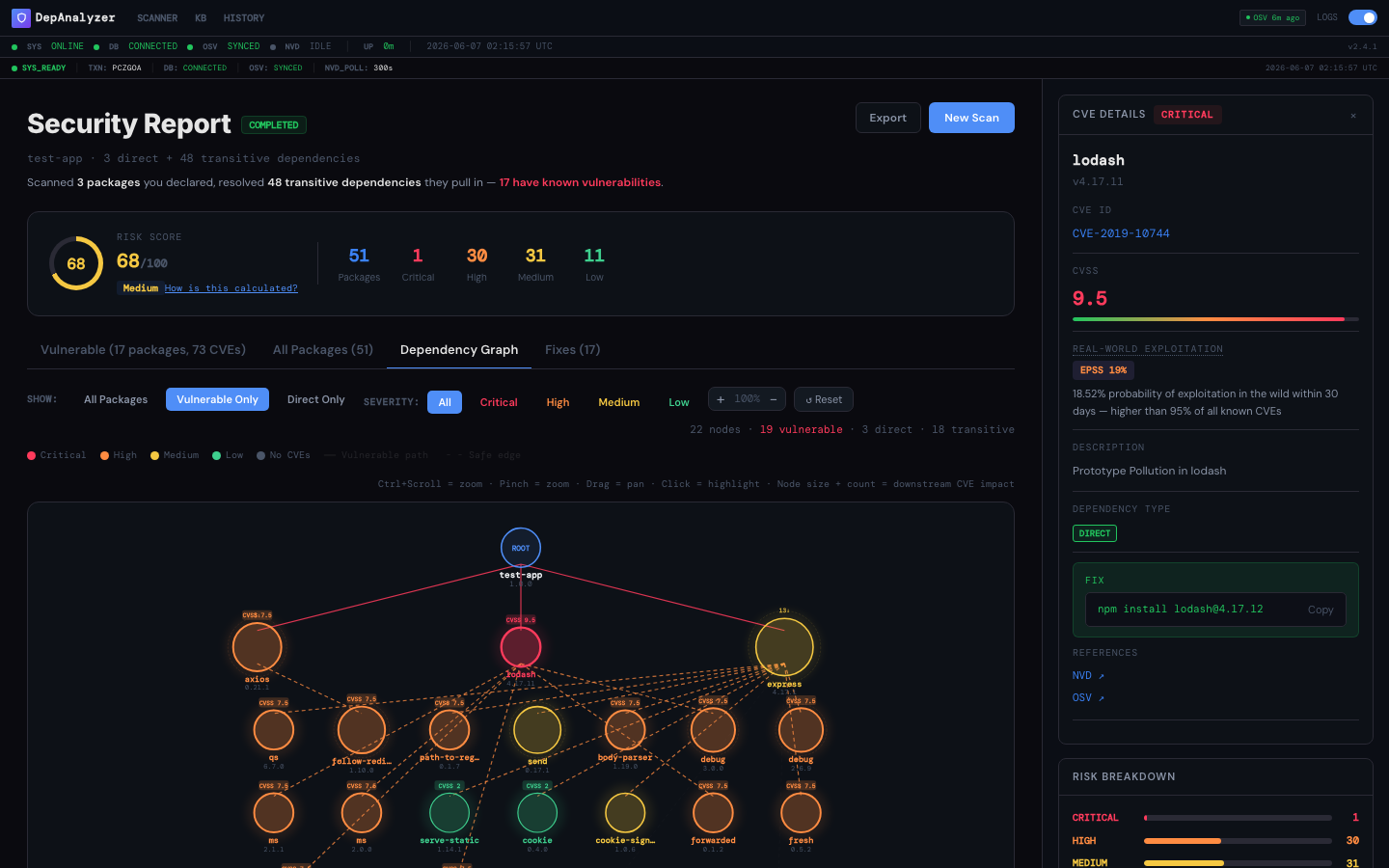The image size is (1389, 868).
Task: Select the ms 2.0.0 node
Action: (362, 813)
